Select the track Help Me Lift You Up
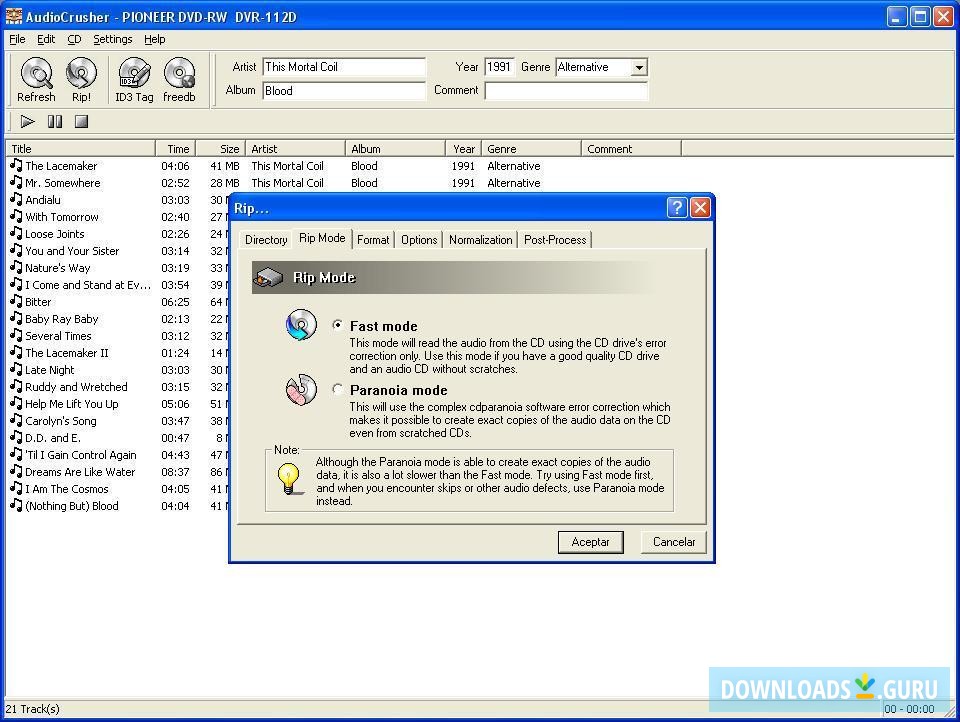 coord(72,404)
